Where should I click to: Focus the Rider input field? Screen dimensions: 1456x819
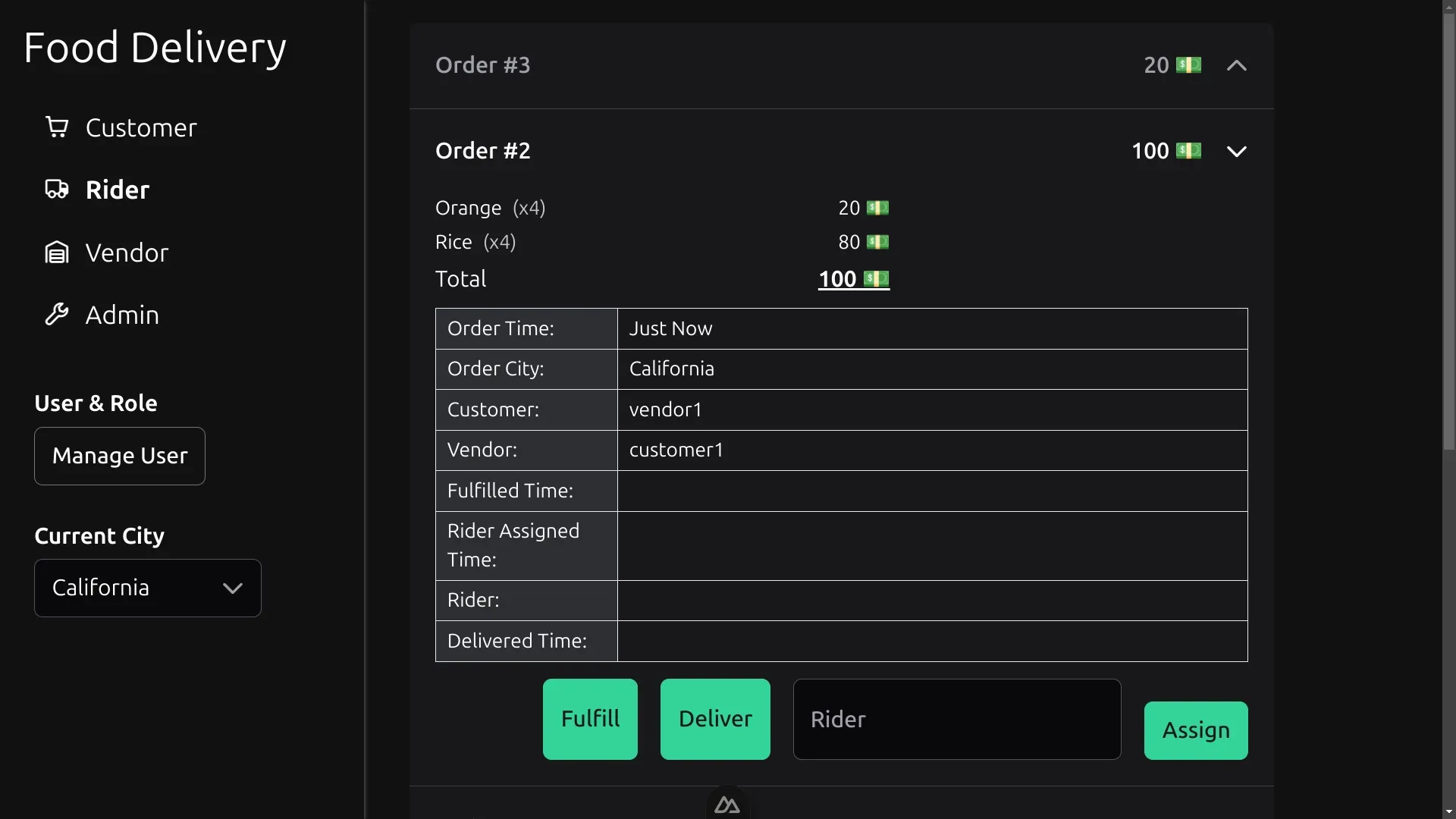pyautogui.click(x=956, y=719)
